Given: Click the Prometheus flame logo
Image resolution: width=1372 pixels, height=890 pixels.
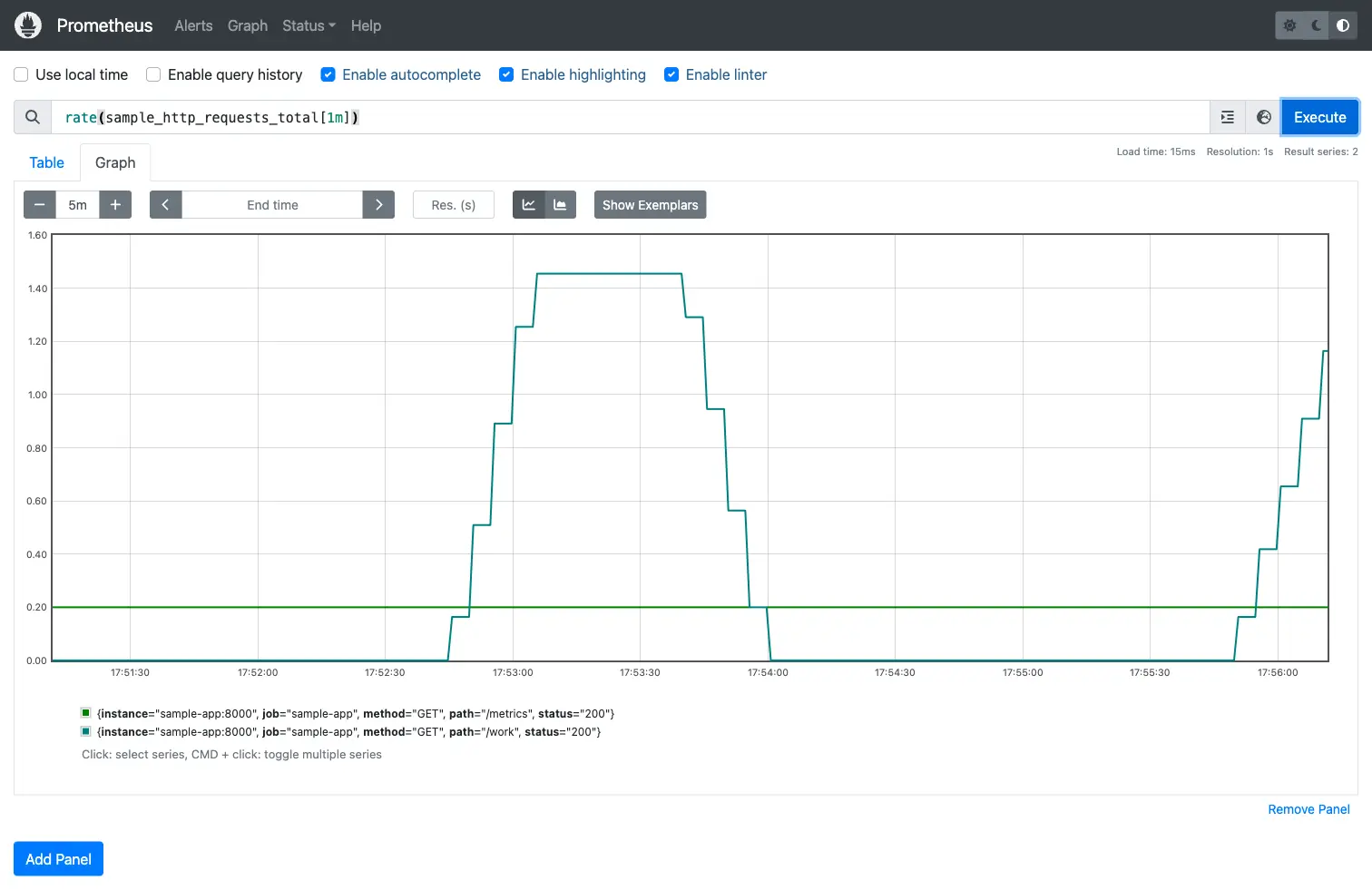Looking at the screenshot, I should tap(28, 25).
